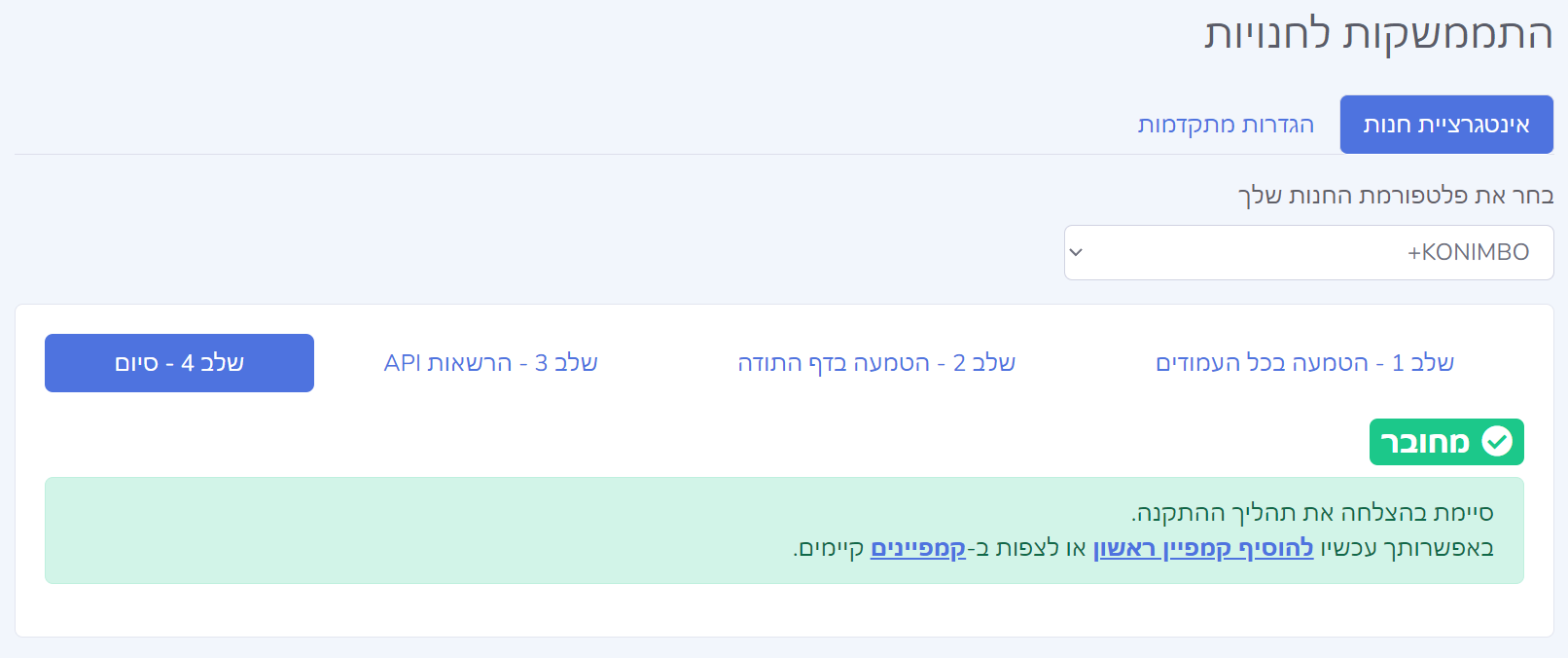Open the +KONIMBO store platform select box
This screenshot has height=658, width=1568.
tap(1308, 253)
